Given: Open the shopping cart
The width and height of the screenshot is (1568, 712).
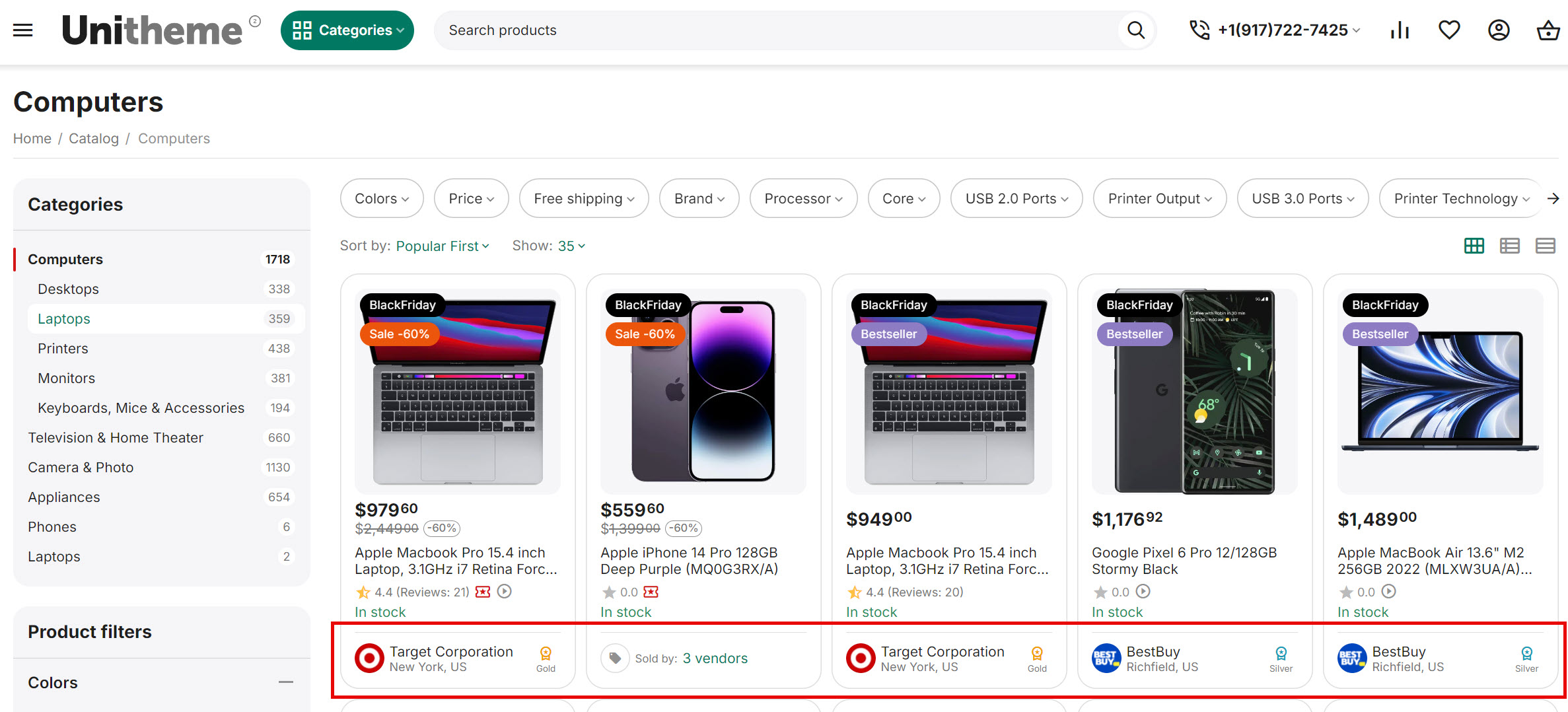Looking at the screenshot, I should [x=1547, y=30].
